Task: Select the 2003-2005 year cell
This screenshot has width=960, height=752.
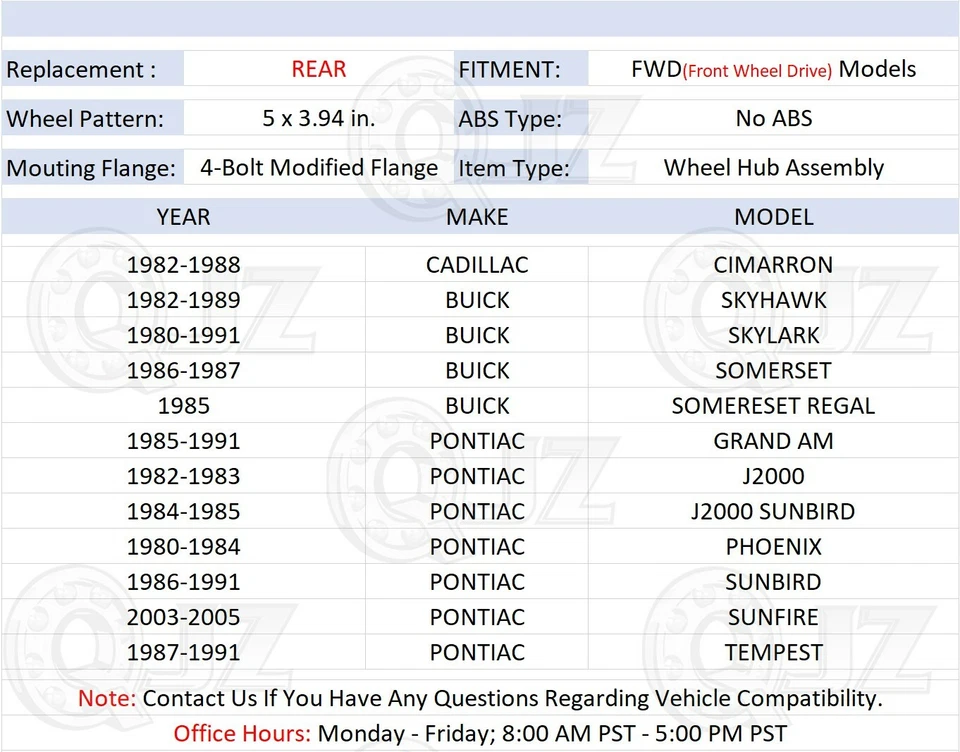Action: point(183,617)
